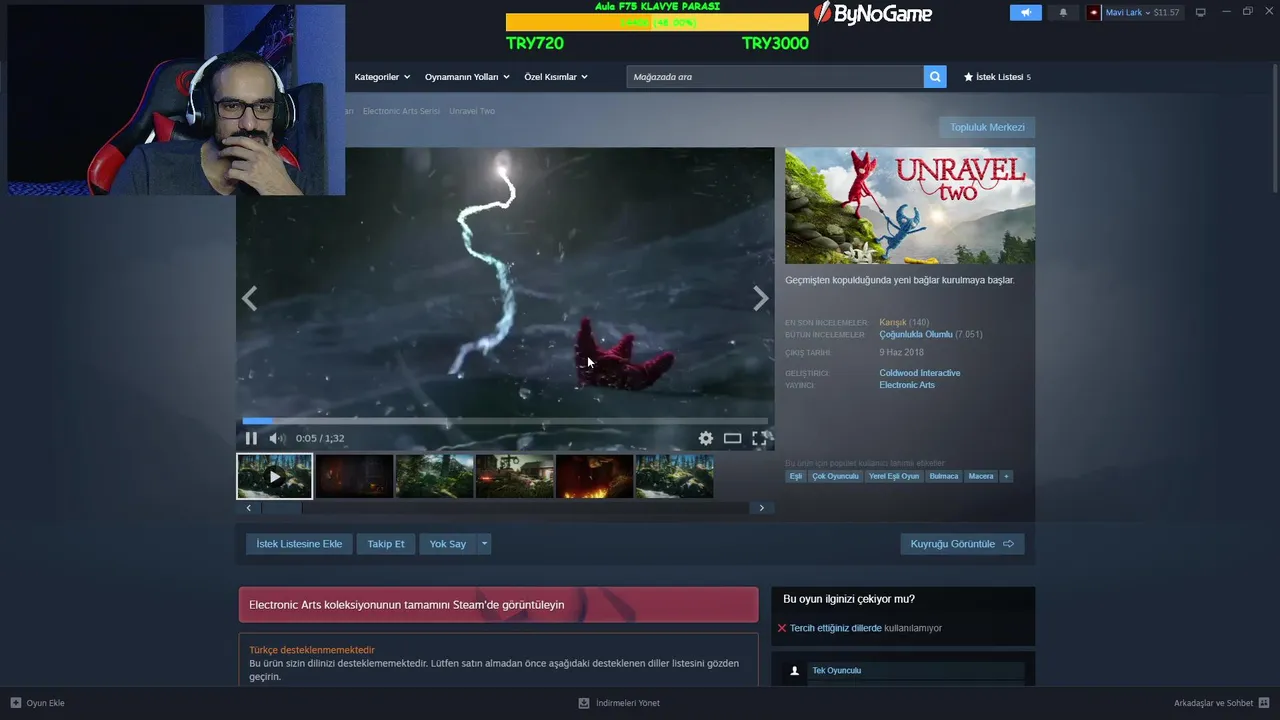Click the Tek Oyunculu person icon
The width and height of the screenshot is (1280, 720).
(795, 671)
